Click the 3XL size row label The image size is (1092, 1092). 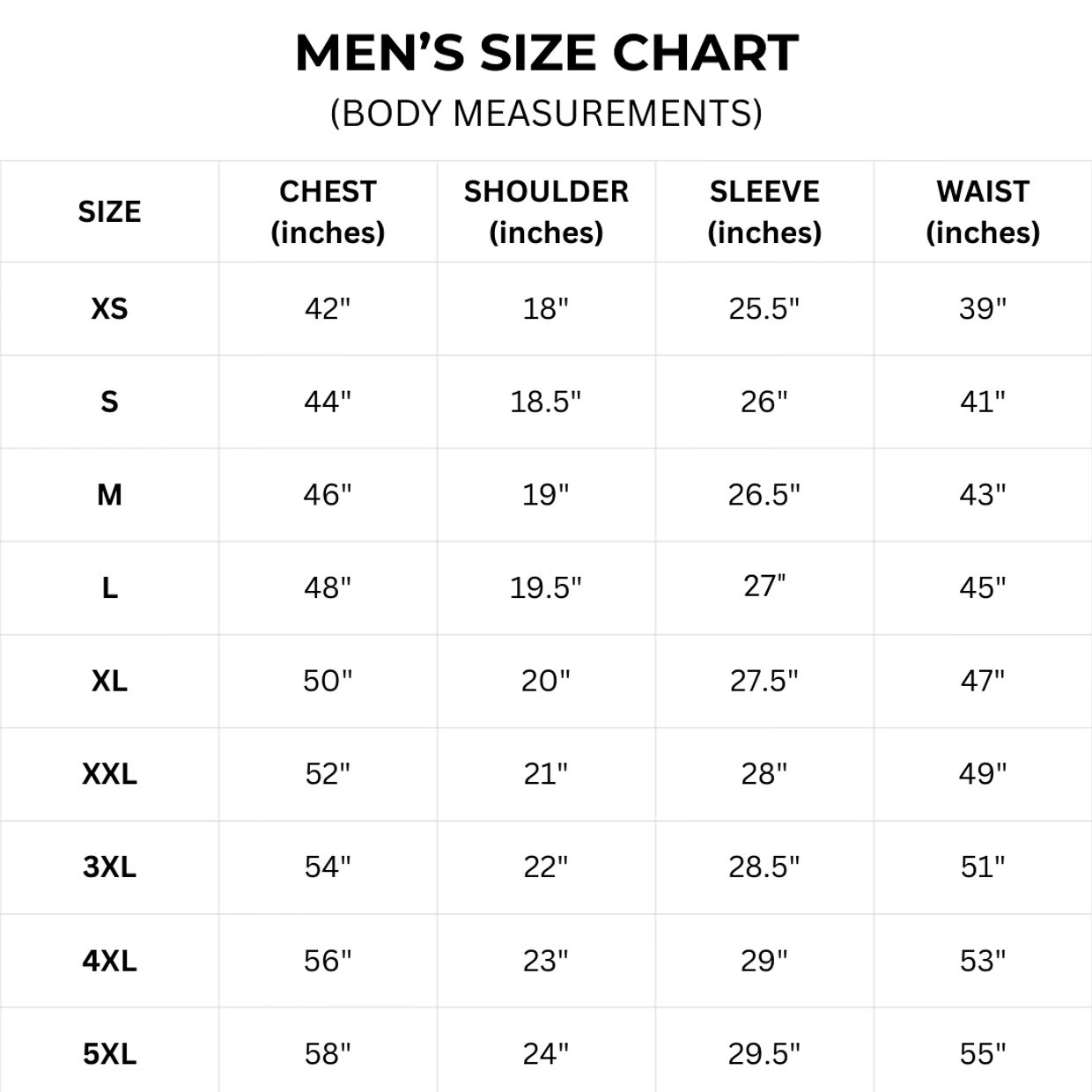coord(109,867)
